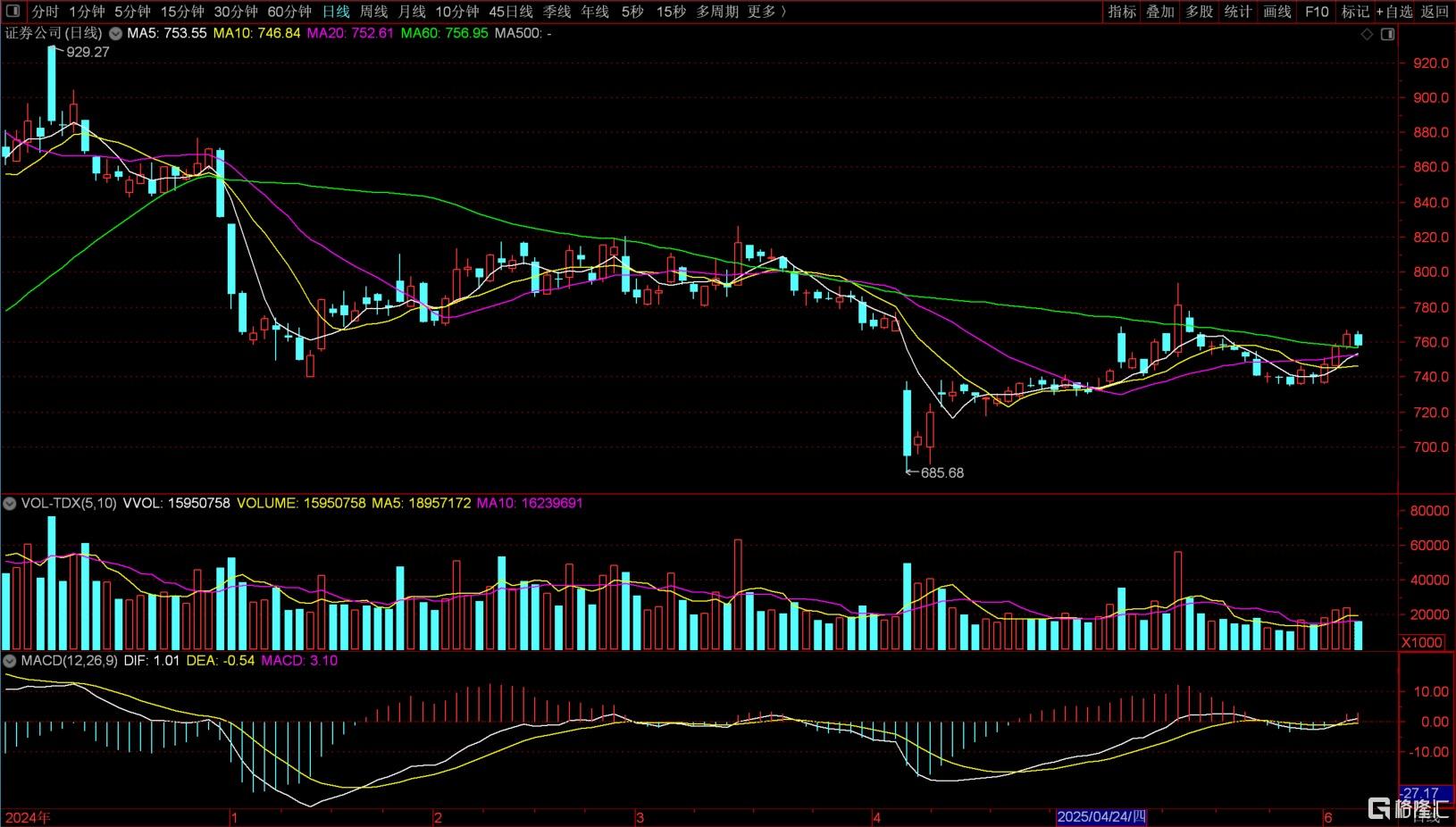Click the 685.68 low price annotation

pos(942,473)
